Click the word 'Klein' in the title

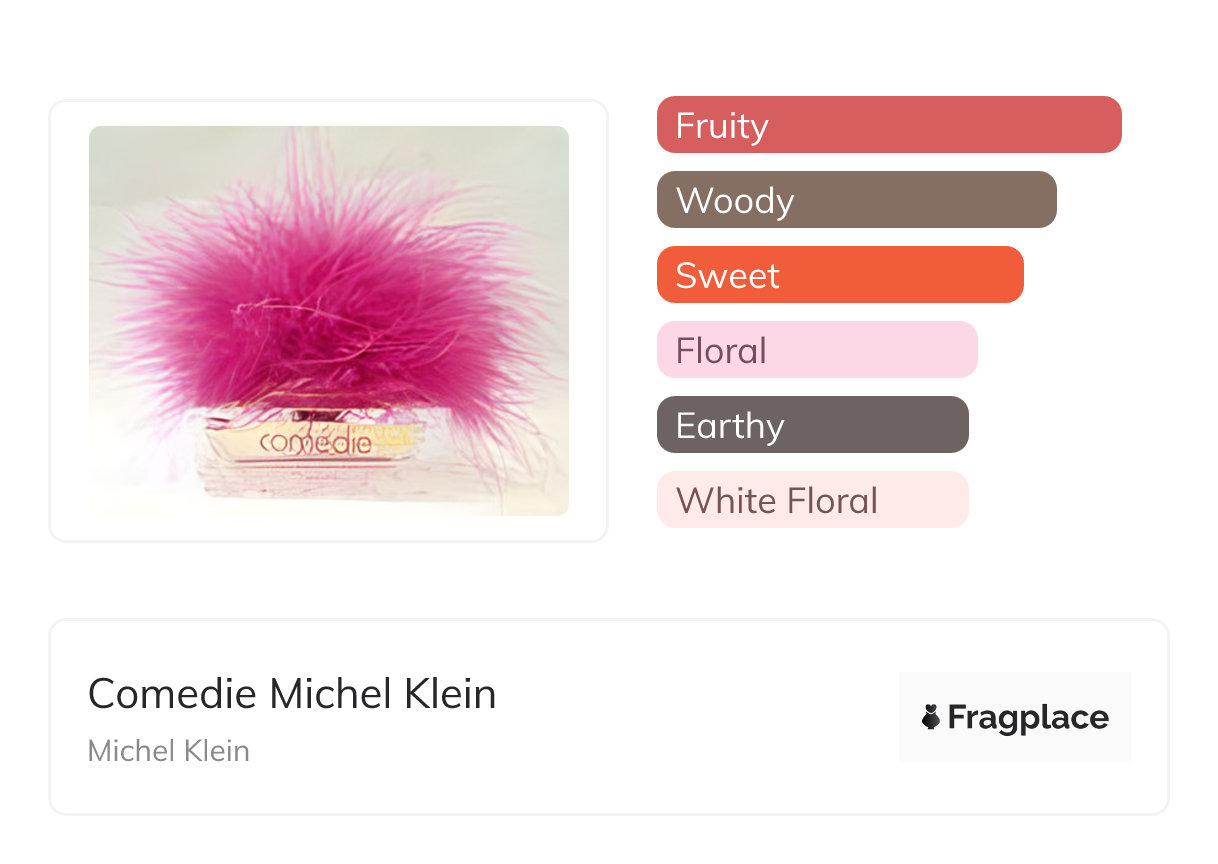(x=451, y=694)
